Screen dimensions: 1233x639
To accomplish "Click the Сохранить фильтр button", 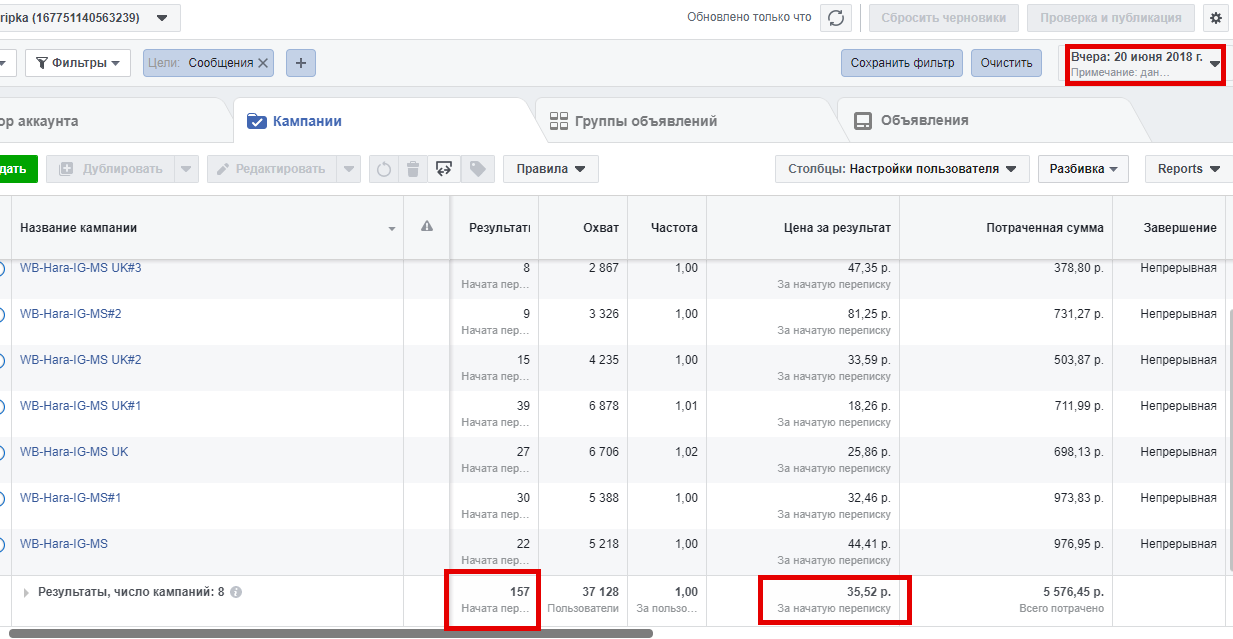I will 902,63.
